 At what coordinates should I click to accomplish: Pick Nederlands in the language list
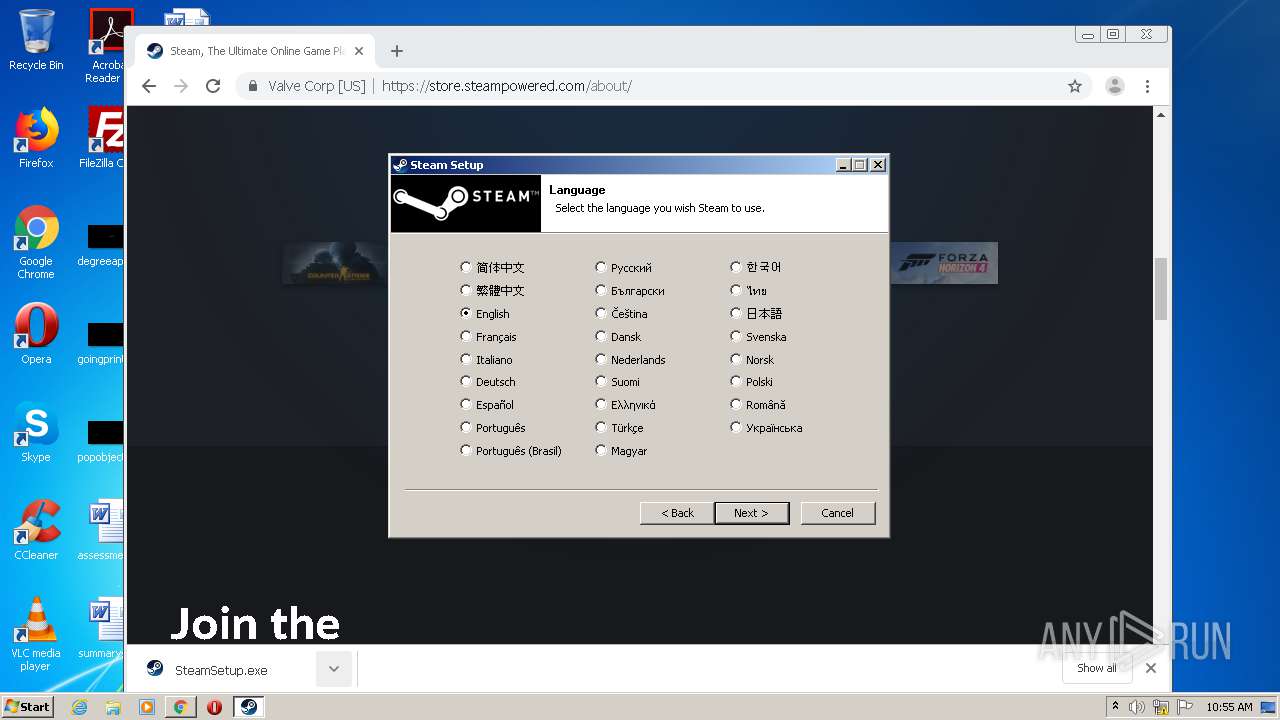click(601, 359)
